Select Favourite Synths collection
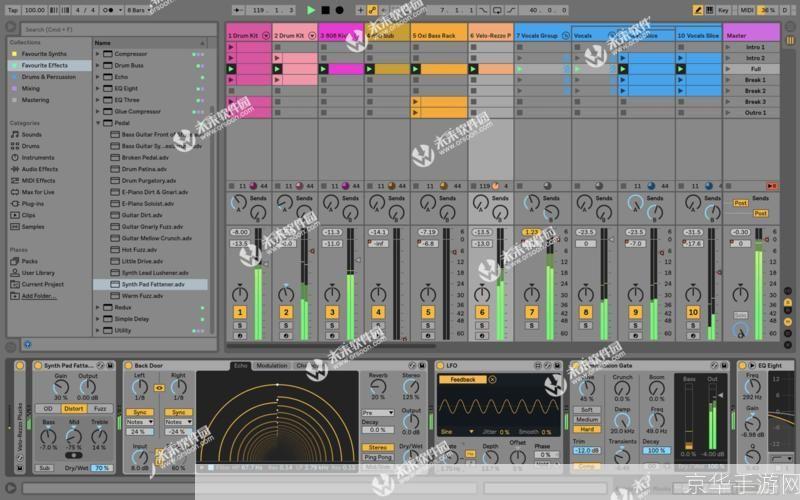Image resolution: width=800 pixels, height=500 pixels. 44,54
